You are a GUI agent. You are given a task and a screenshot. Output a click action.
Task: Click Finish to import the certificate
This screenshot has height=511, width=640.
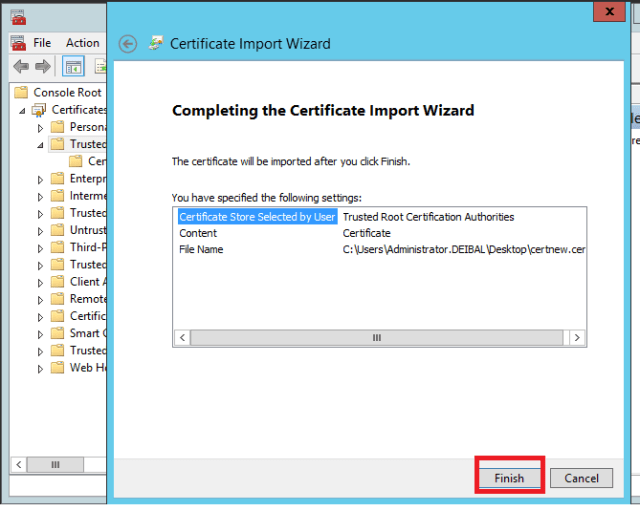point(509,478)
